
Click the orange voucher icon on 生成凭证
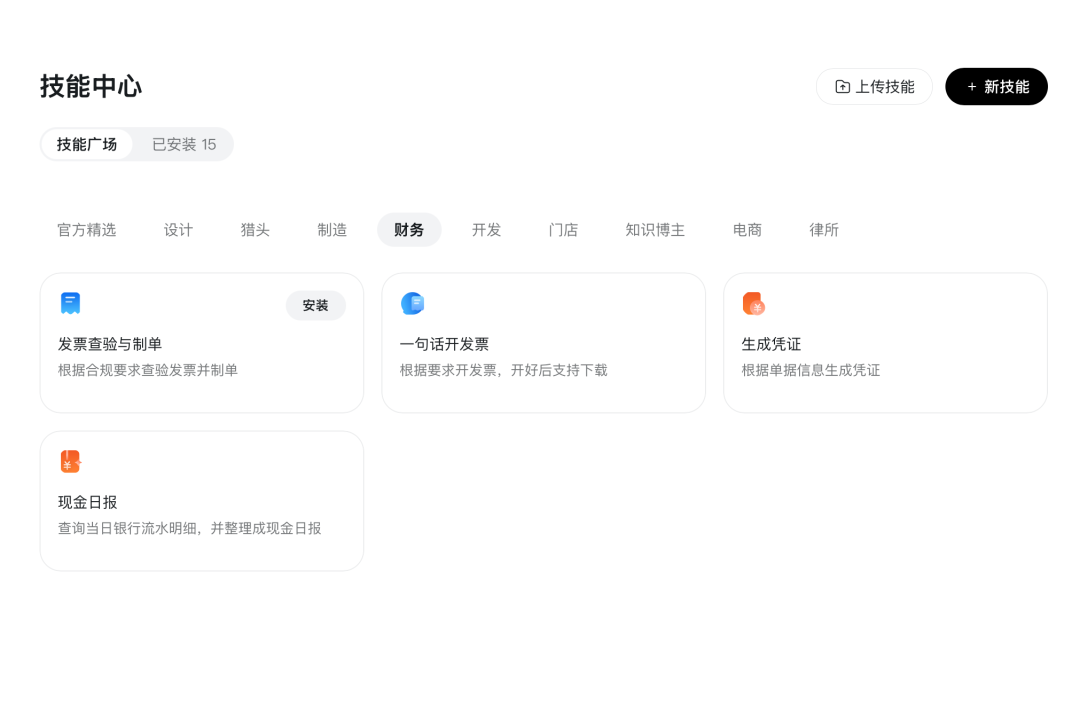click(754, 304)
